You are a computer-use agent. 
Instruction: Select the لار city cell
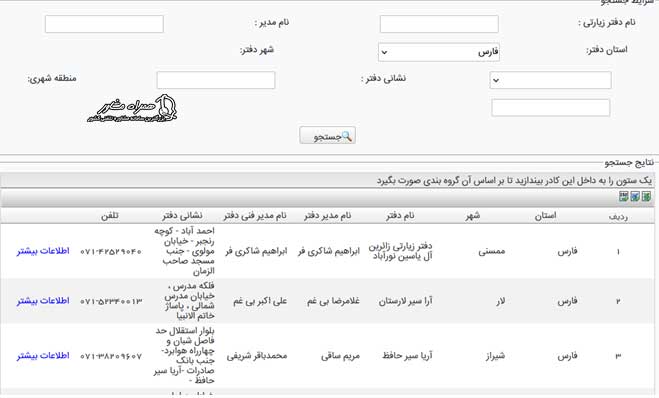point(500,301)
